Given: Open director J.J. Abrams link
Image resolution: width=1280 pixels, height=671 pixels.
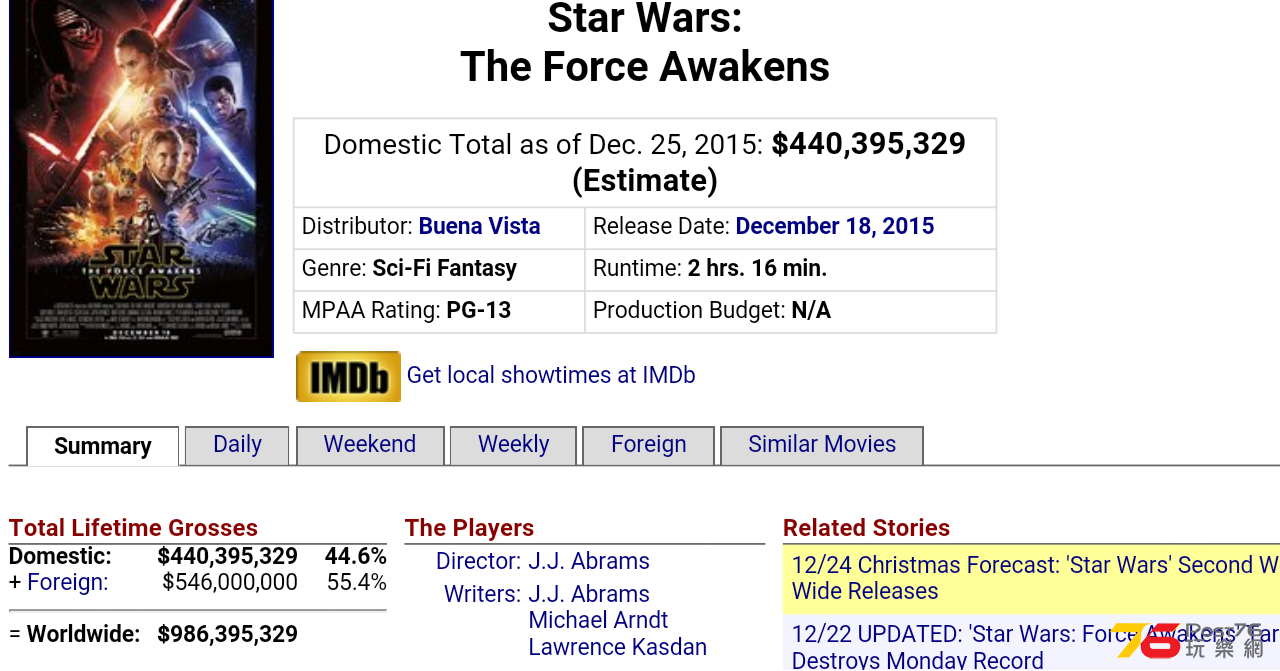Looking at the screenshot, I should 589,561.
